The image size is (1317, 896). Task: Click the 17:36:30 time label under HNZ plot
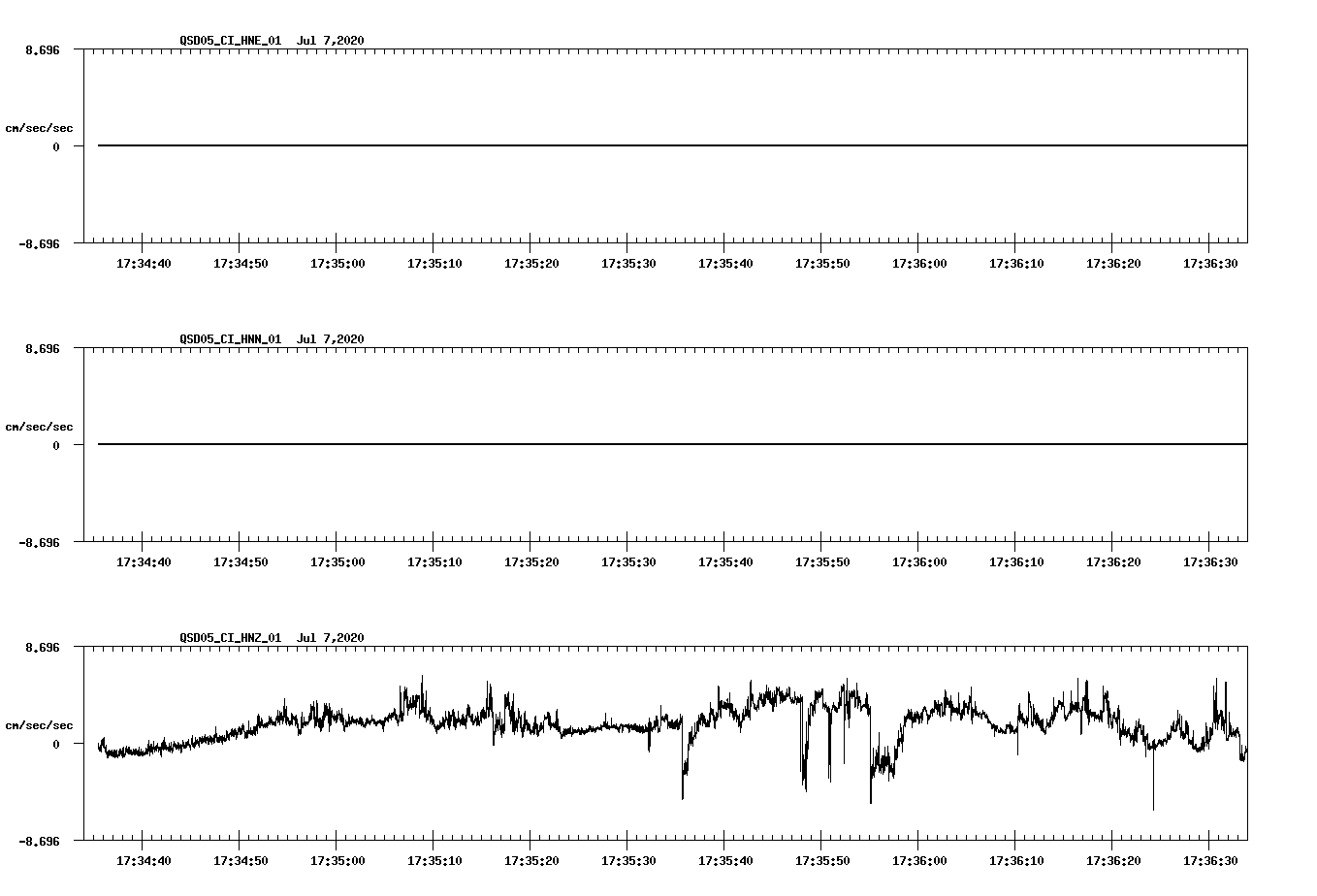pyautogui.click(x=1210, y=860)
